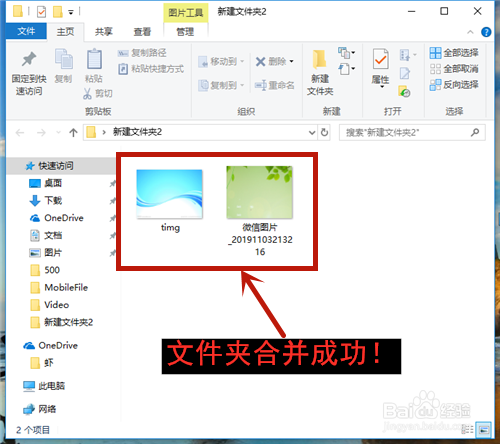Viewport: 500px width, 444px height.
Task: Click the Delete (删除) X icon
Action: pos(261,61)
